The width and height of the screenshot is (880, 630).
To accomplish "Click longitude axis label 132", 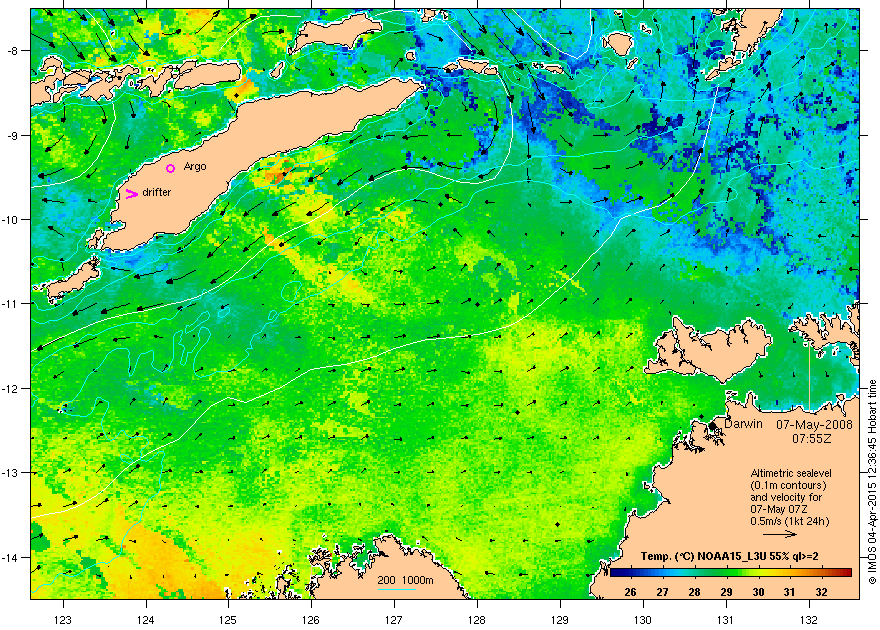I will 809,619.
